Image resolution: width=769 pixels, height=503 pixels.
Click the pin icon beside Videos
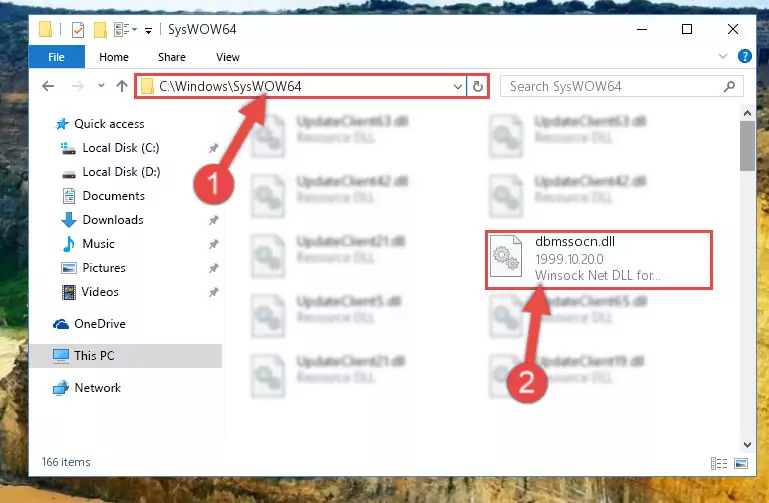(x=213, y=292)
